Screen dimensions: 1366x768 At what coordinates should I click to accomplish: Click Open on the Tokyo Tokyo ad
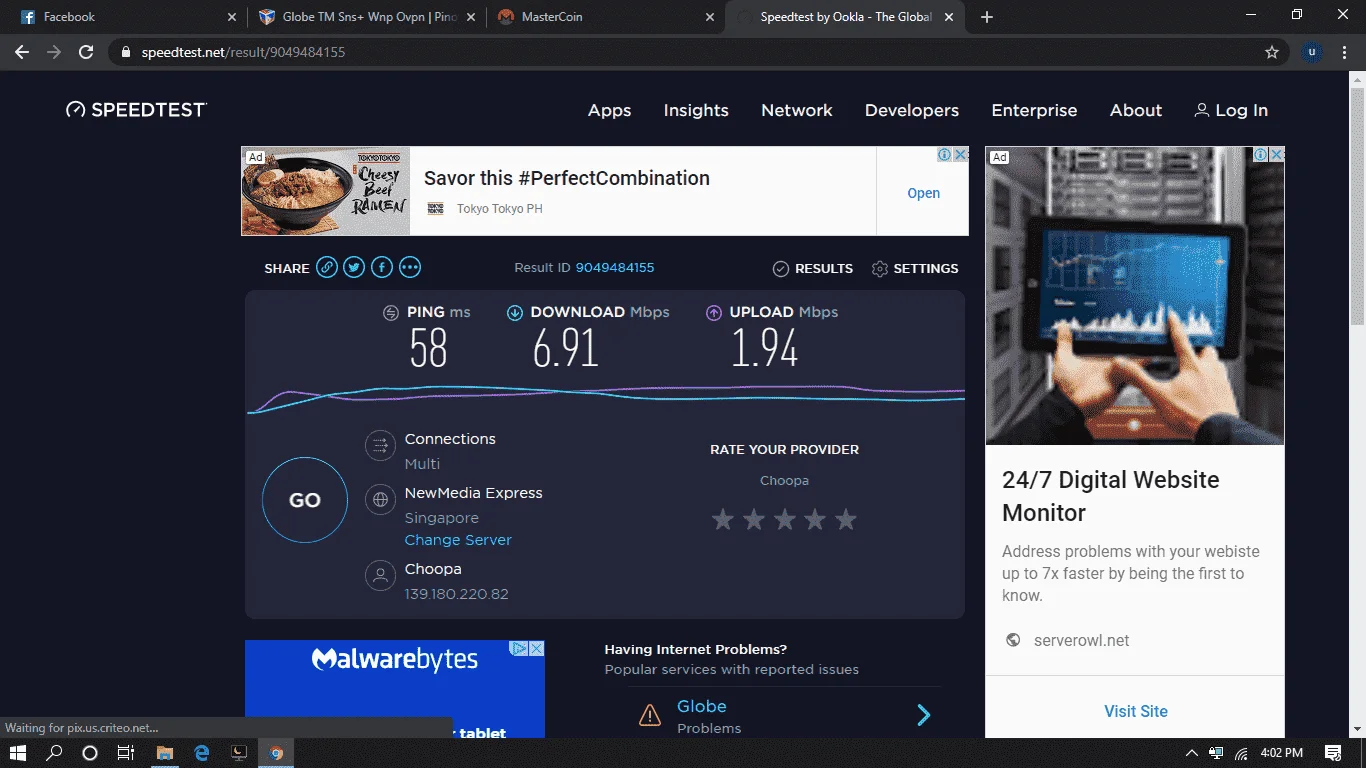pos(923,193)
